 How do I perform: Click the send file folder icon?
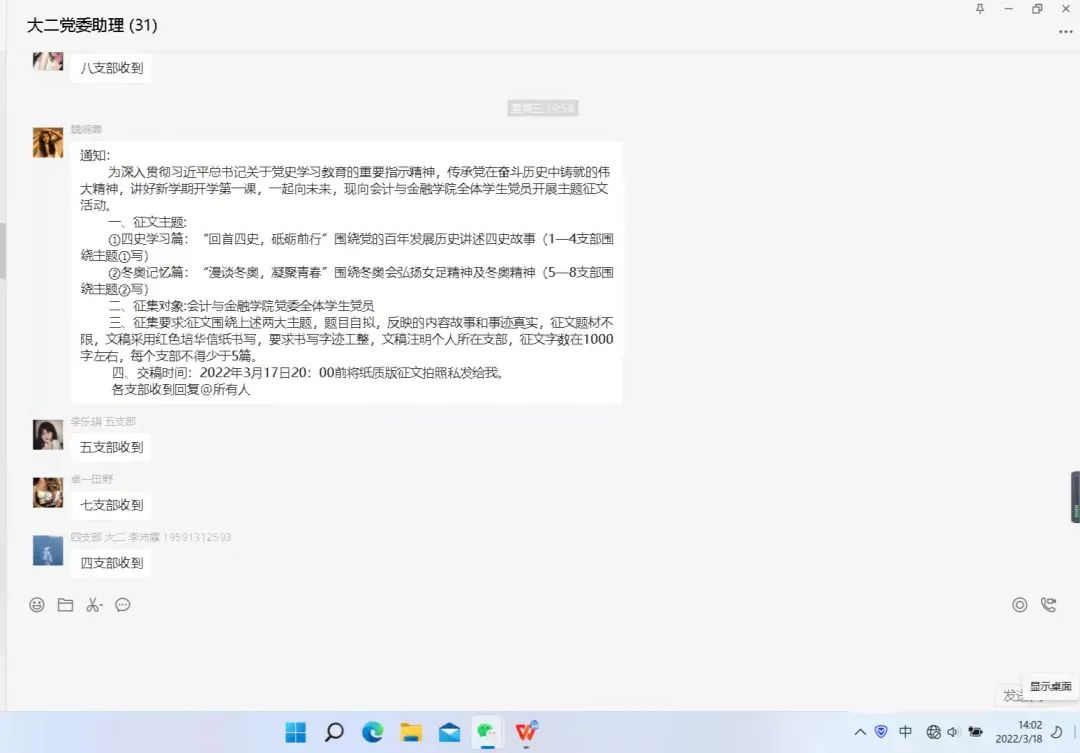pos(65,605)
